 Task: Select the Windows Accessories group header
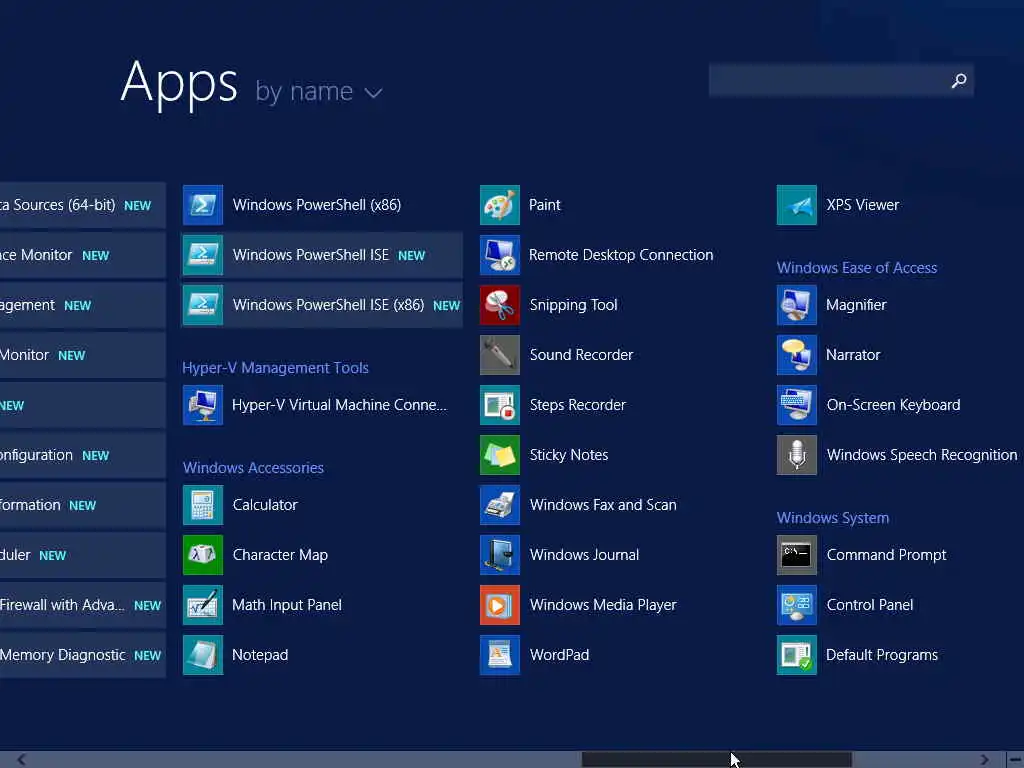tap(253, 468)
